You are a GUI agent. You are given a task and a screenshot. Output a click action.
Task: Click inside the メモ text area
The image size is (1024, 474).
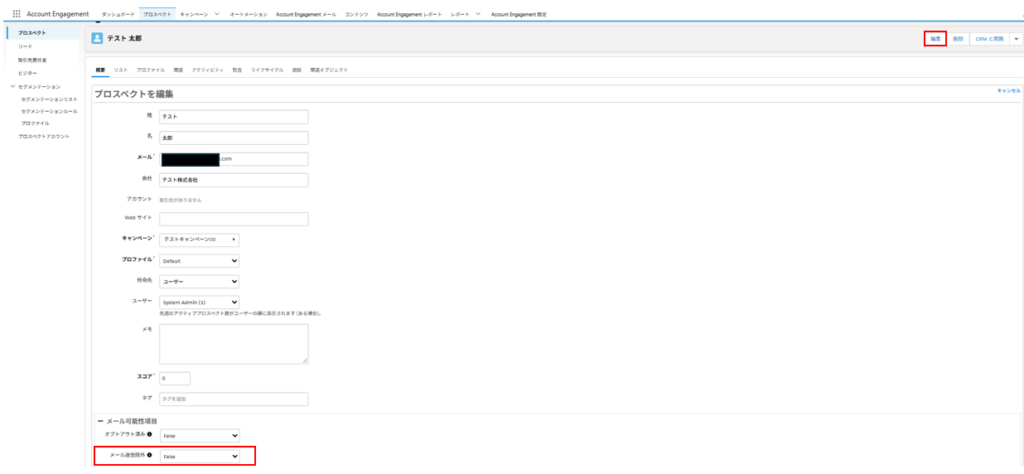tap(234, 343)
